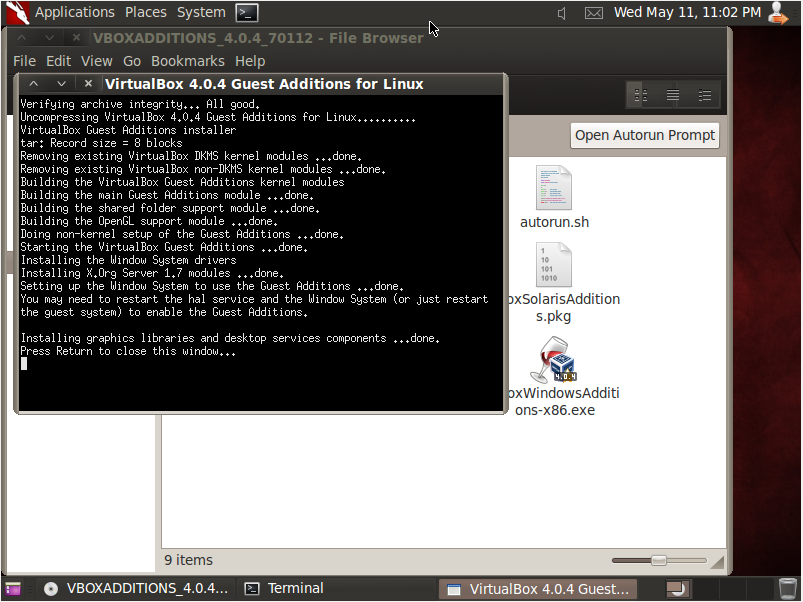Image resolution: width=803 pixels, height=602 pixels.
Task: Click down-arrow button on Guest Additions titlebar
Action: click(x=61, y=83)
